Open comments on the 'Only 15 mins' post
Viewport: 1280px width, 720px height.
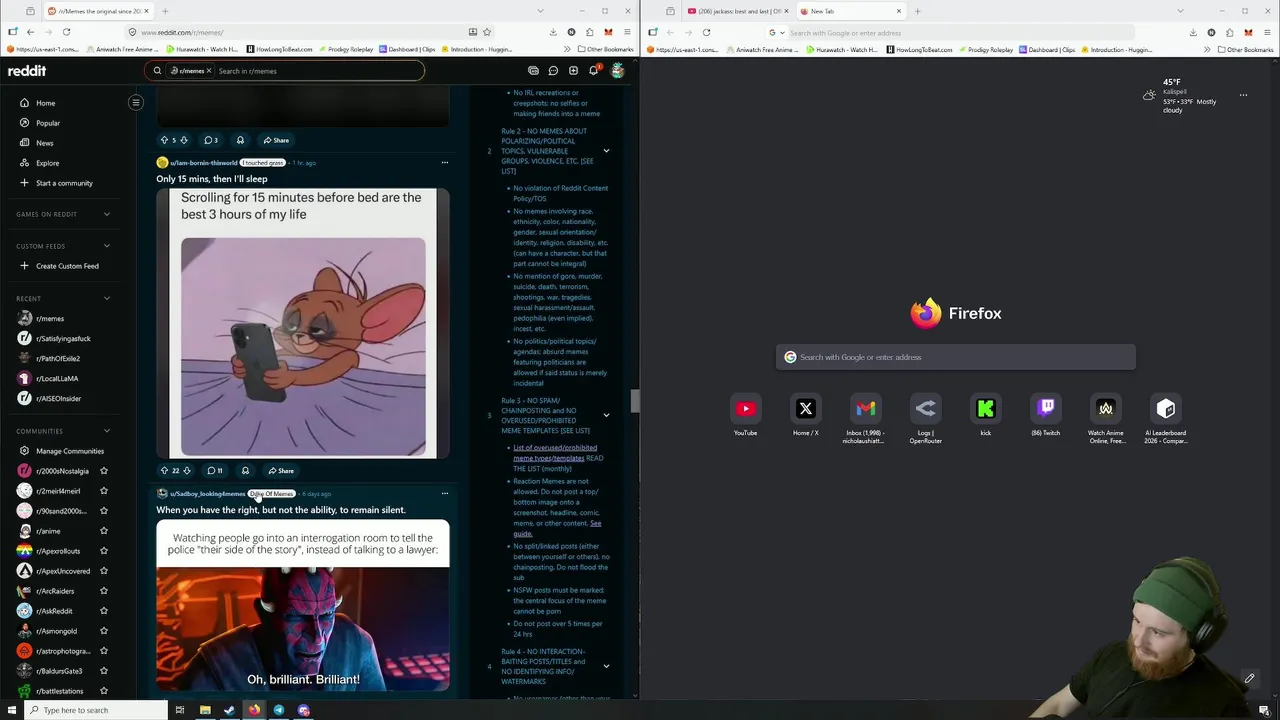(215, 471)
